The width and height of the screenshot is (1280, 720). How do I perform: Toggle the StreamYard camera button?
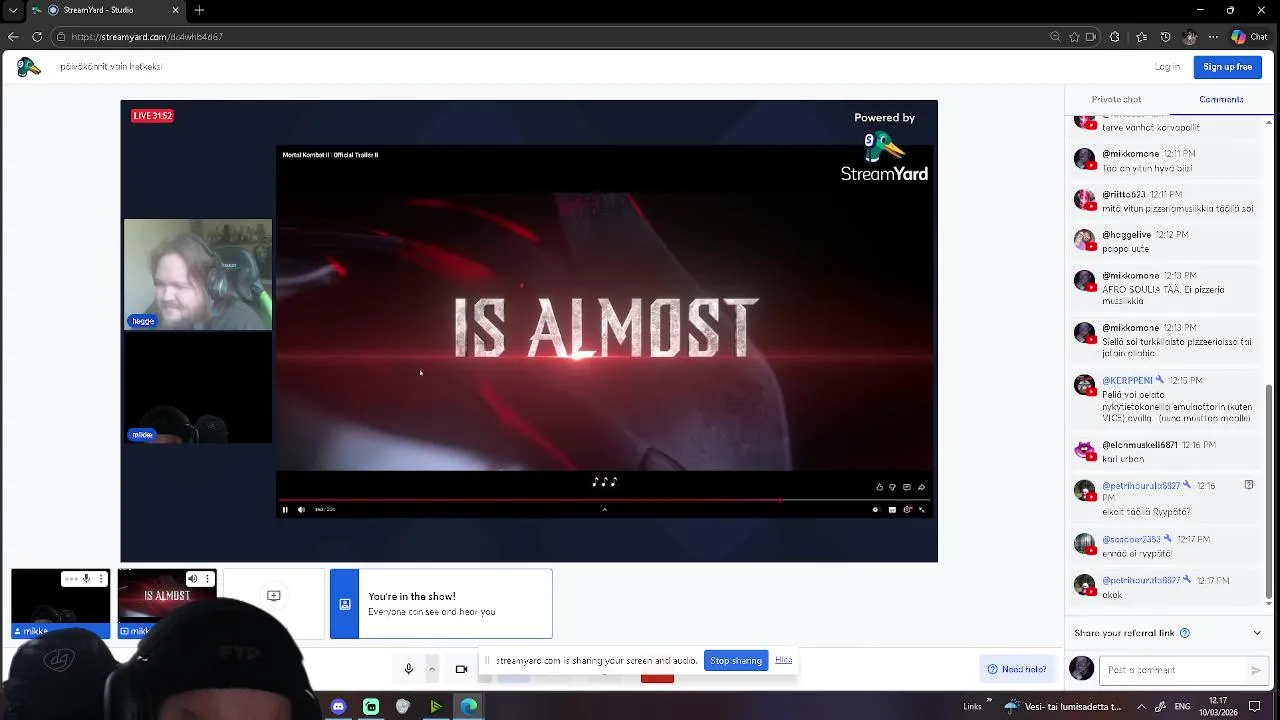461,669
